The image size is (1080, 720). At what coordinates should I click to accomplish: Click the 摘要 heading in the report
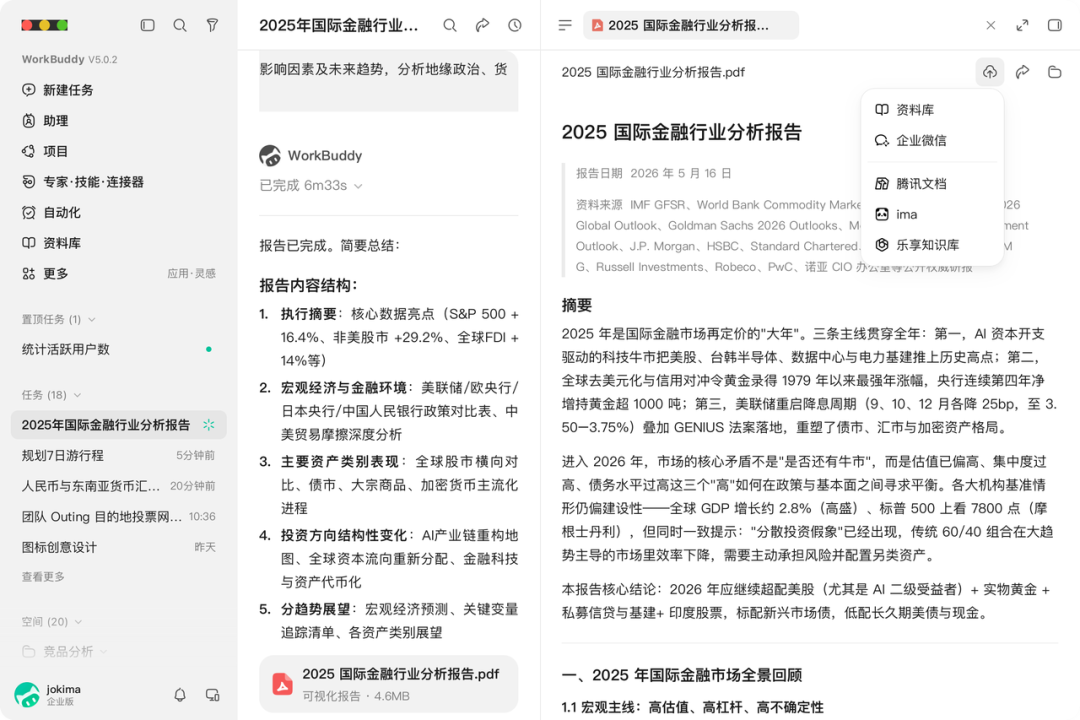pos(577,305)
